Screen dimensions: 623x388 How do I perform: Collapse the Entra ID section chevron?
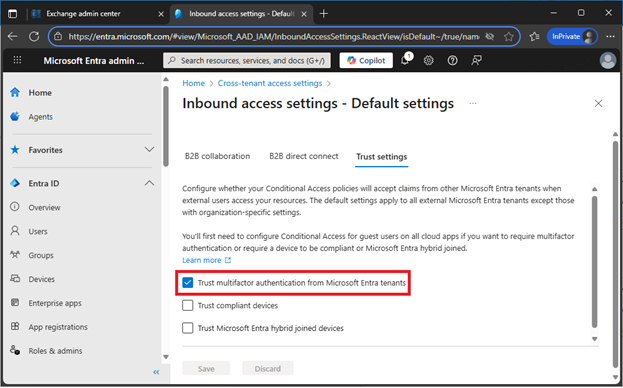pos(149,183)
